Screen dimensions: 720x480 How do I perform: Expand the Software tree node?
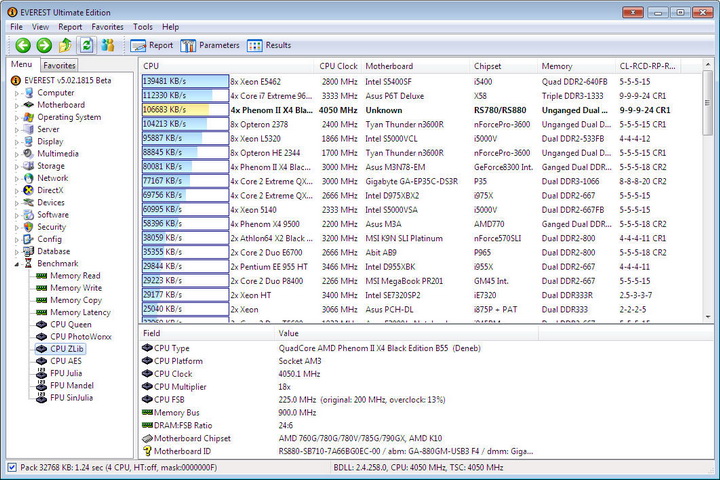(x=17, y=215)
